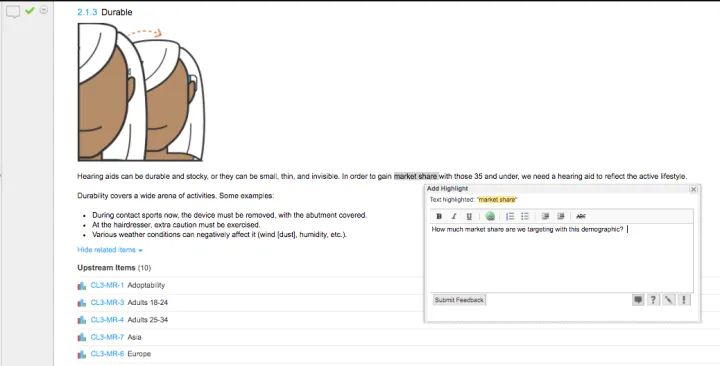Collapse related items via Hide related items
The height and width of the screenshot is (366, 720).
[110, 250]
